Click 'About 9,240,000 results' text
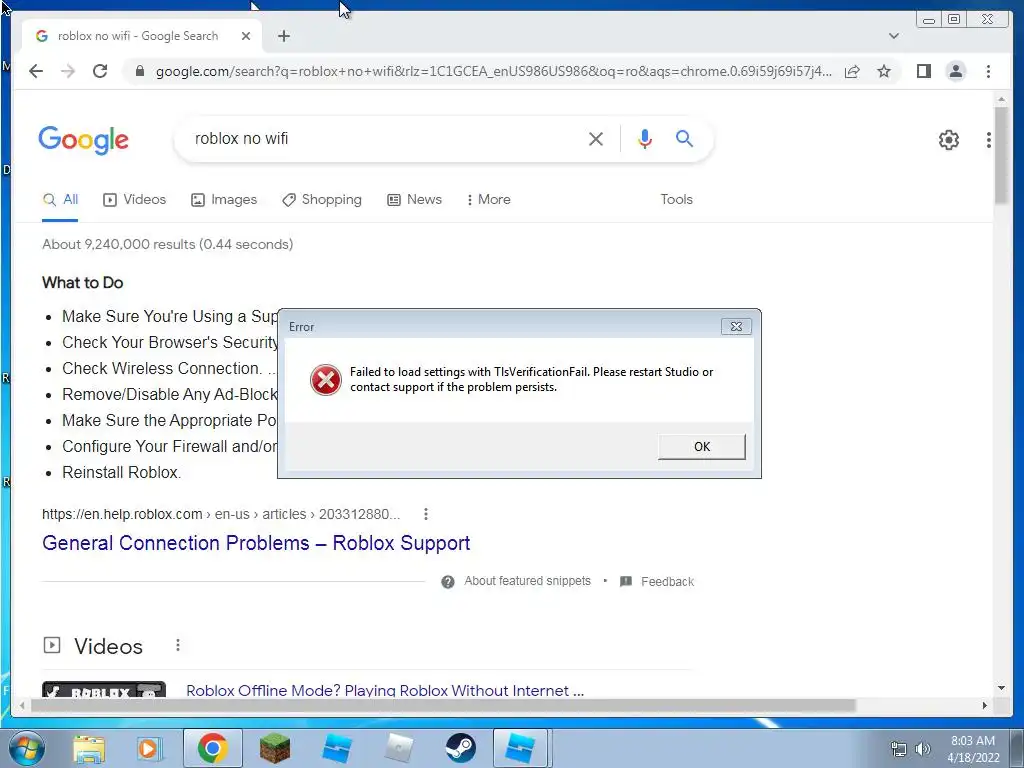This screenshot has height=768, width=1024. (x=119, y=244)
